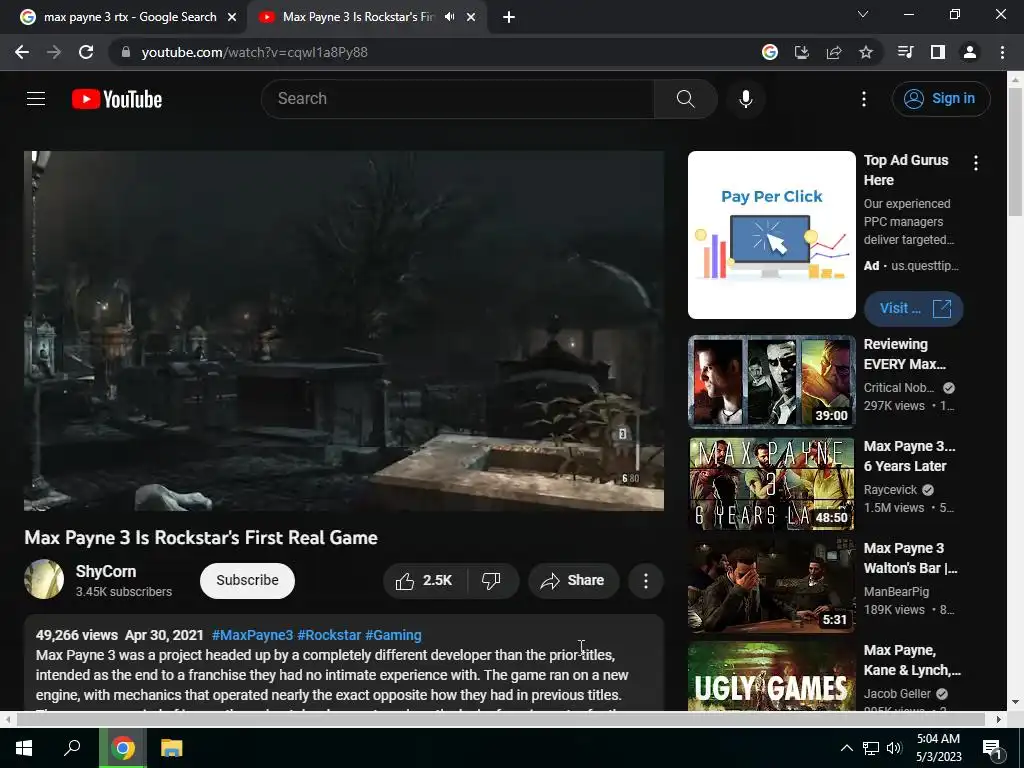1024x768 pixels.
Task: Focus the YouTube Search field
Action: click(x=458, y=99)
